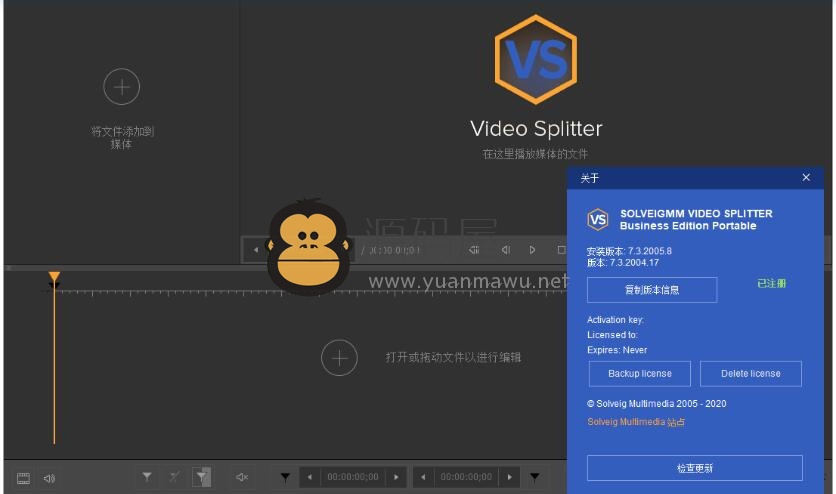Image resolution: width=836 pixels, height=494 pixels.
Task: Toggle the audio track speaker icon
Action: point(49,478)
